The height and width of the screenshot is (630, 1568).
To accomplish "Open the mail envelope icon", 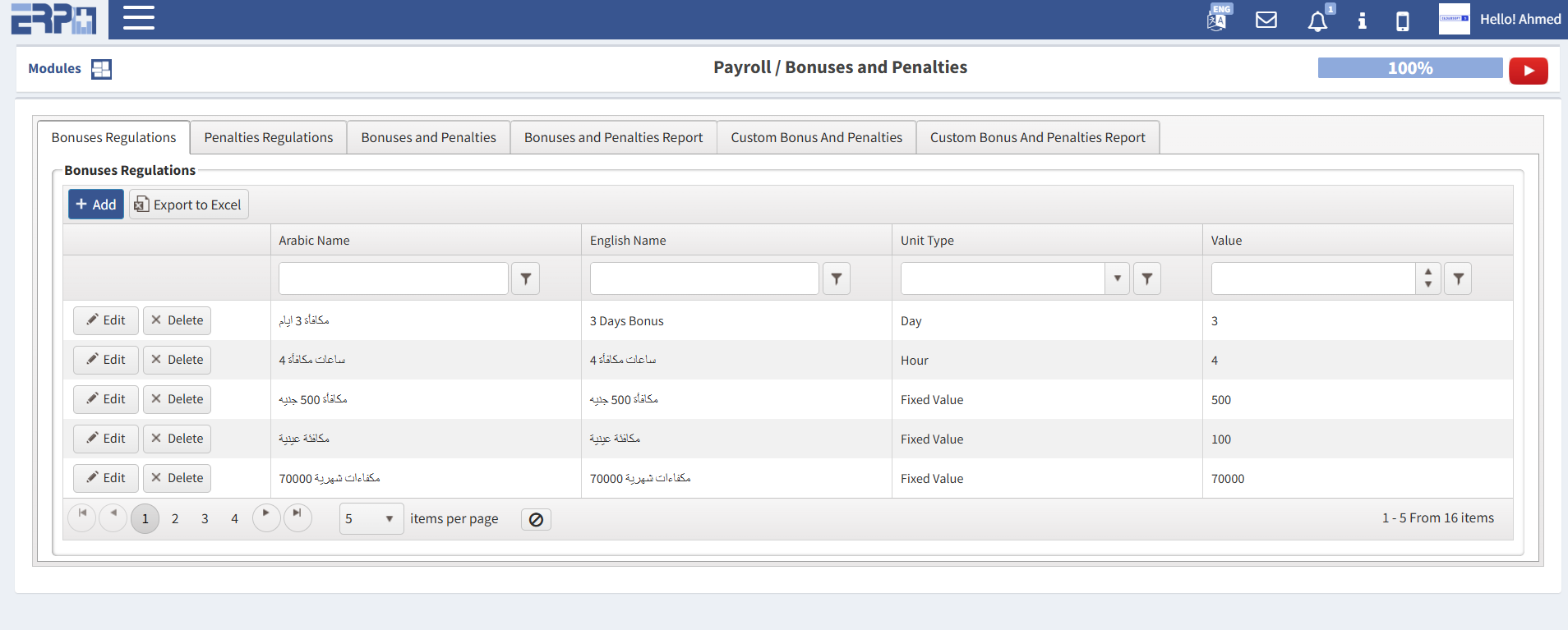I will (x=1266, y=20).
